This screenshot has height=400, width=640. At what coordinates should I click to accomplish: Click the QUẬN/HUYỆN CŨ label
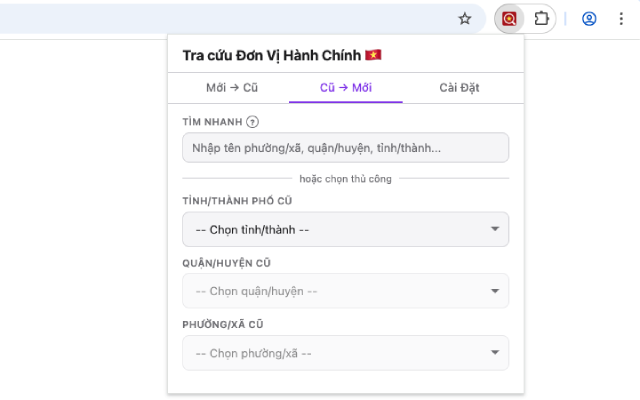tap(227, 263)
